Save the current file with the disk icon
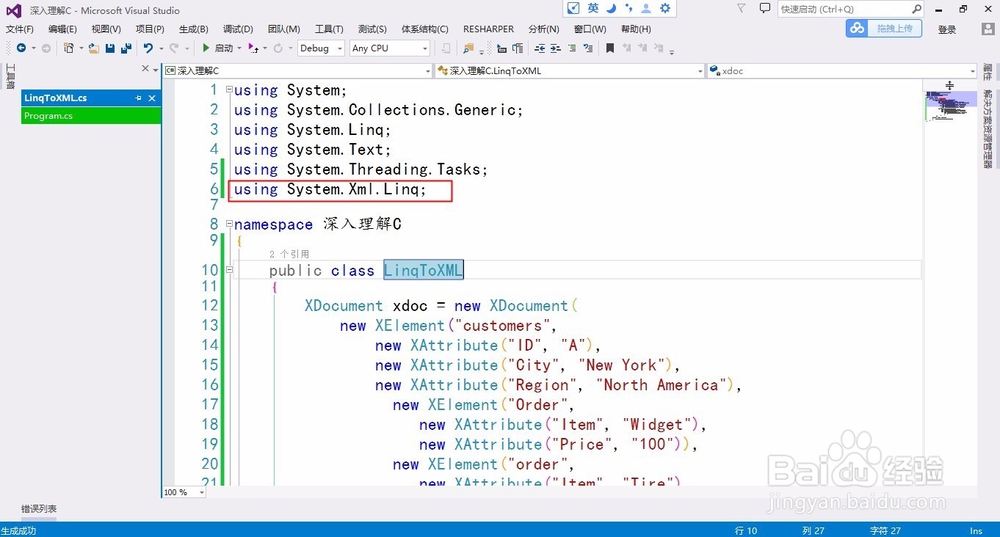Image resolution: width=1000 pixels, height=537 pixels. (110, 48)
